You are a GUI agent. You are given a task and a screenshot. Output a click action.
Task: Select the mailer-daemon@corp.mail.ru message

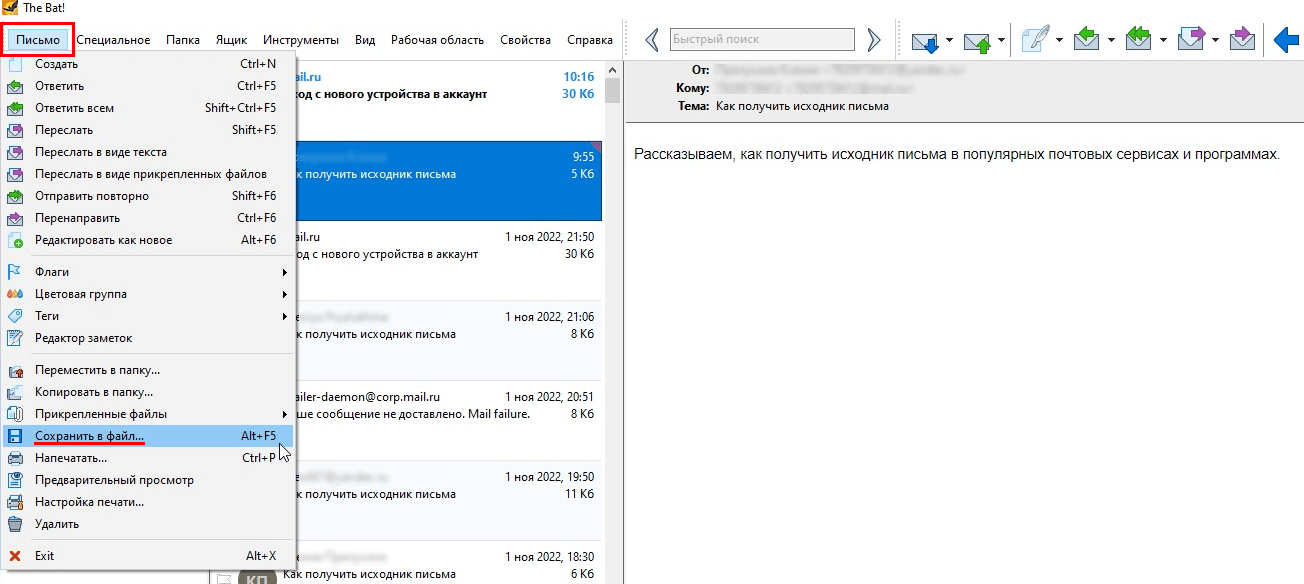tap(440, 405)
